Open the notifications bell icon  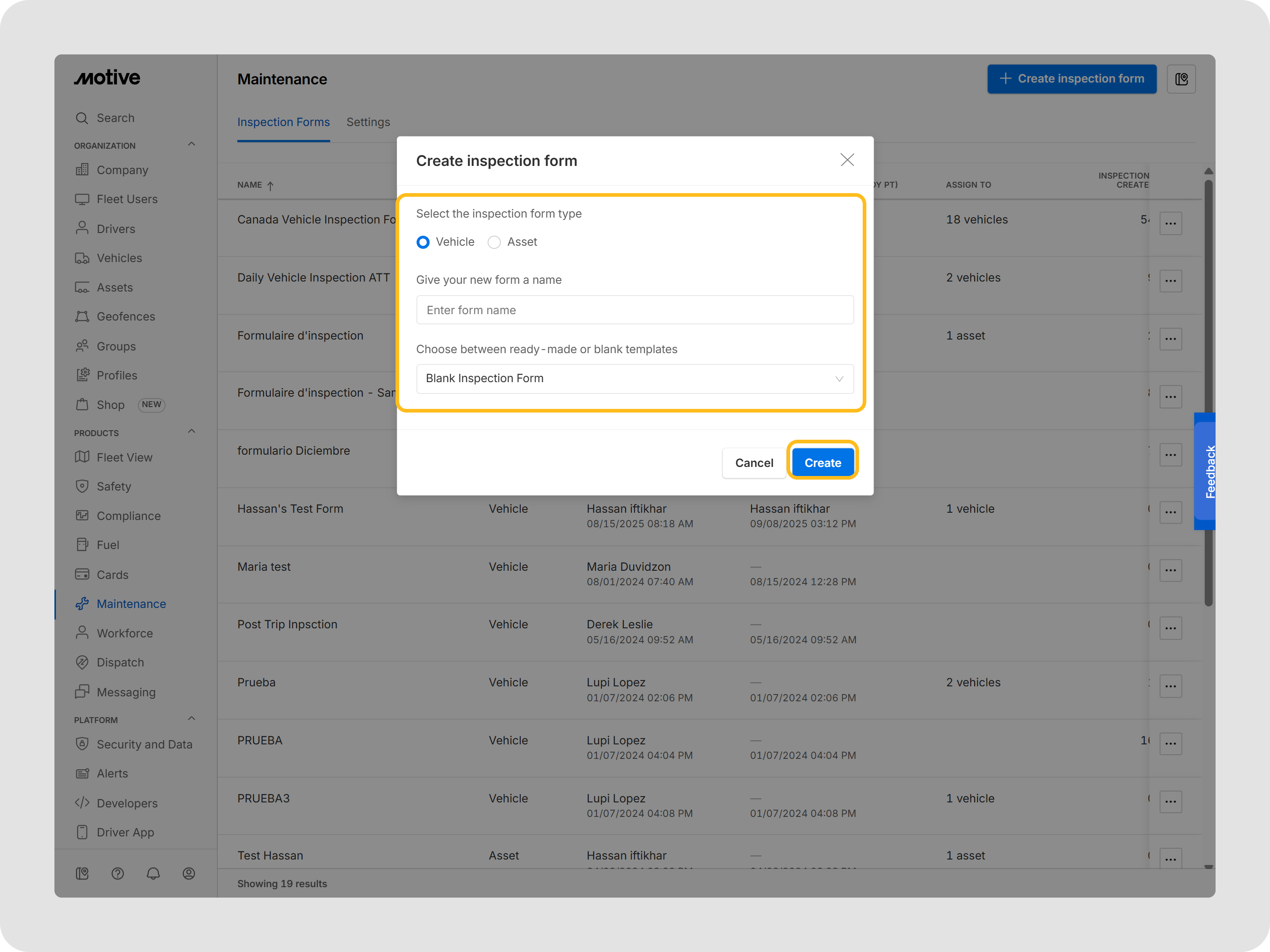point(153,874)
